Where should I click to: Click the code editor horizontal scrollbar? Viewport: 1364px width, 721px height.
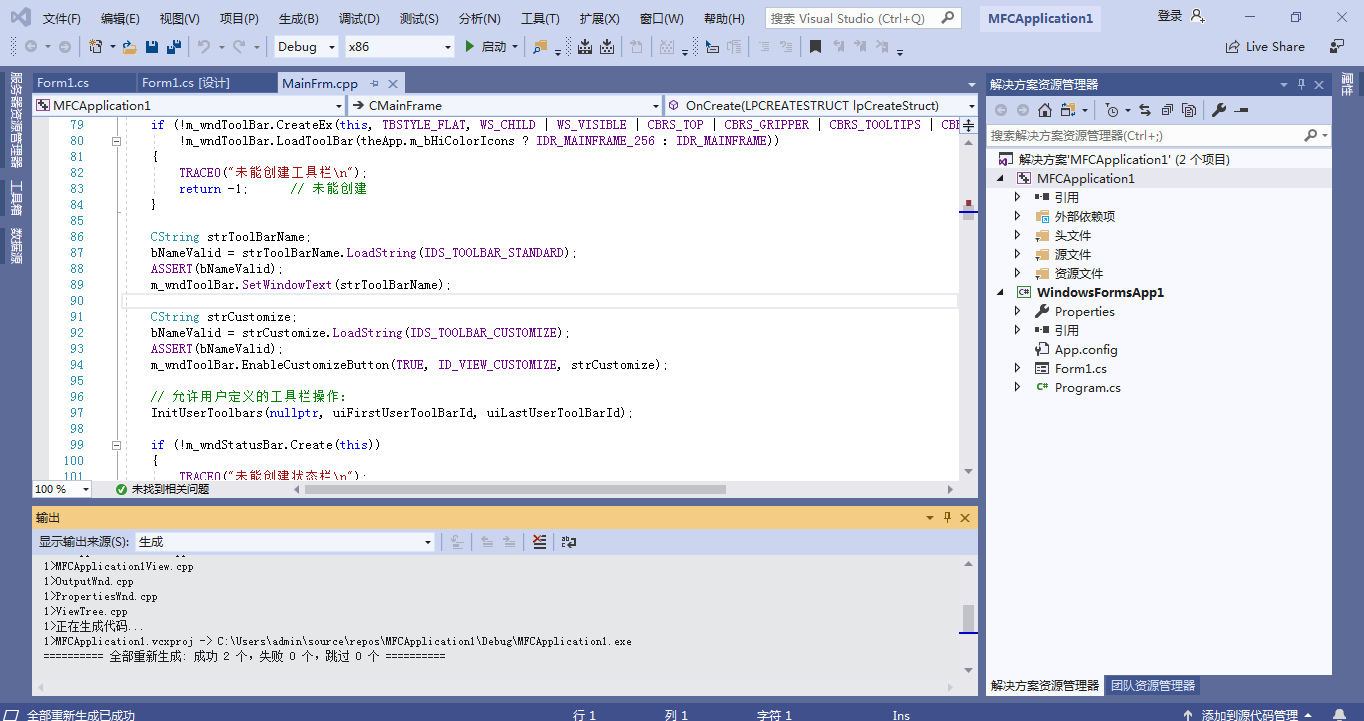click(515, 489)
